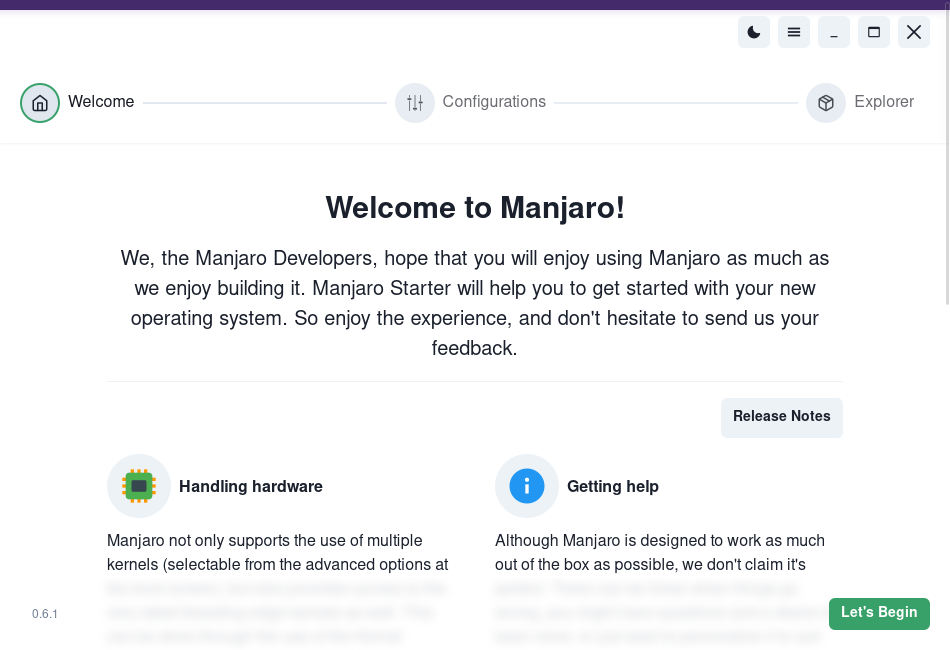Toggle dark mode with the moon icon
This screenshot has width=950, height=650.
click(754, 32)
